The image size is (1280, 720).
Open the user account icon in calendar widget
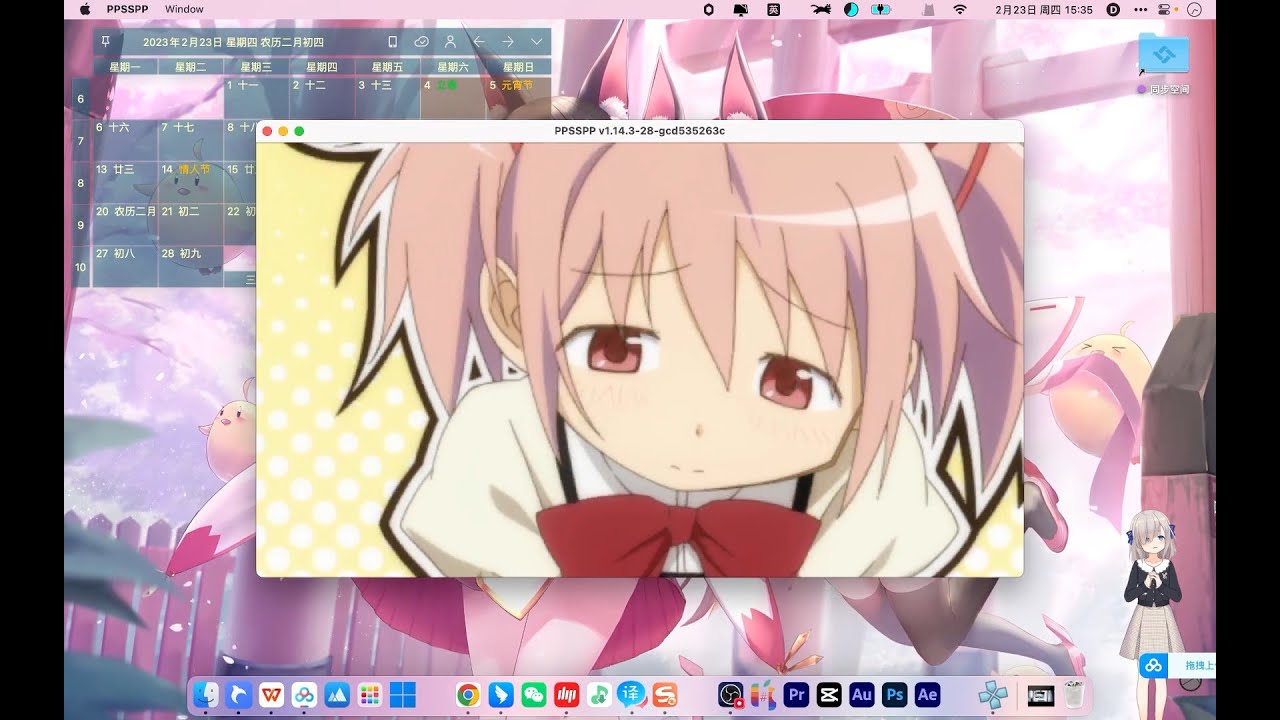pos(450,42)
